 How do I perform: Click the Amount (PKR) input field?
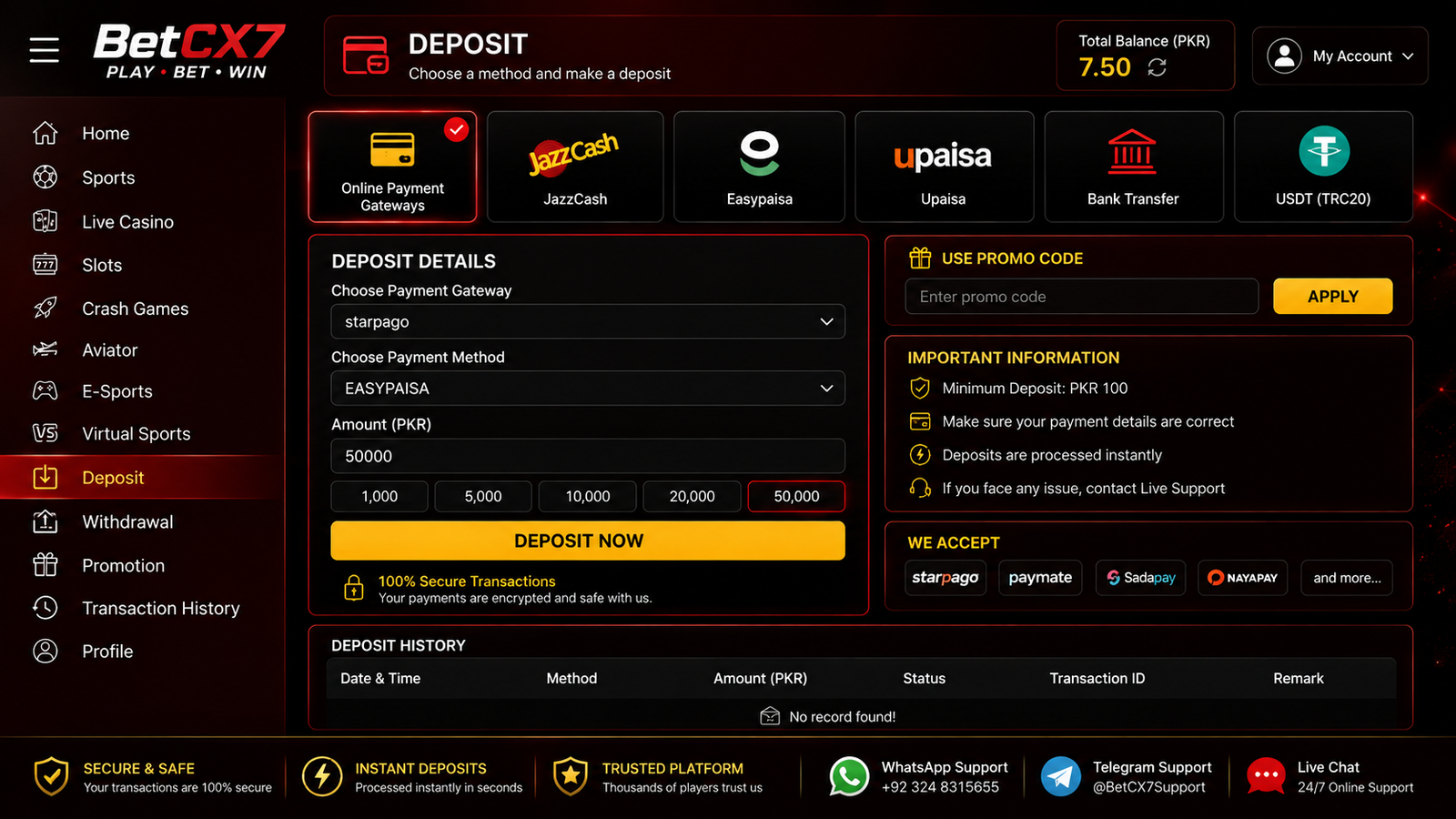588,456
